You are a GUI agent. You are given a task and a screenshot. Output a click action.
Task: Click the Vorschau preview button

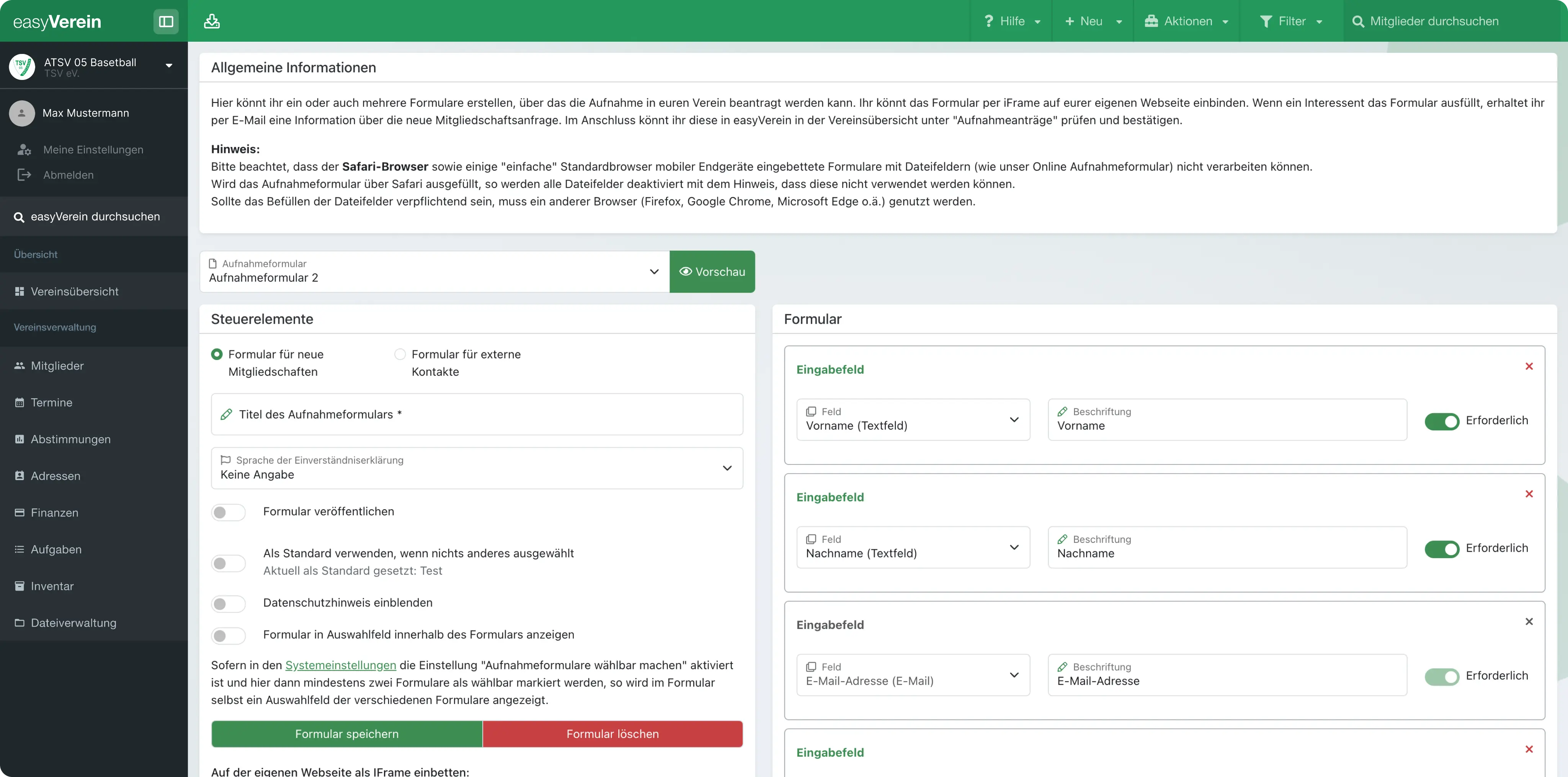[712, 271]
